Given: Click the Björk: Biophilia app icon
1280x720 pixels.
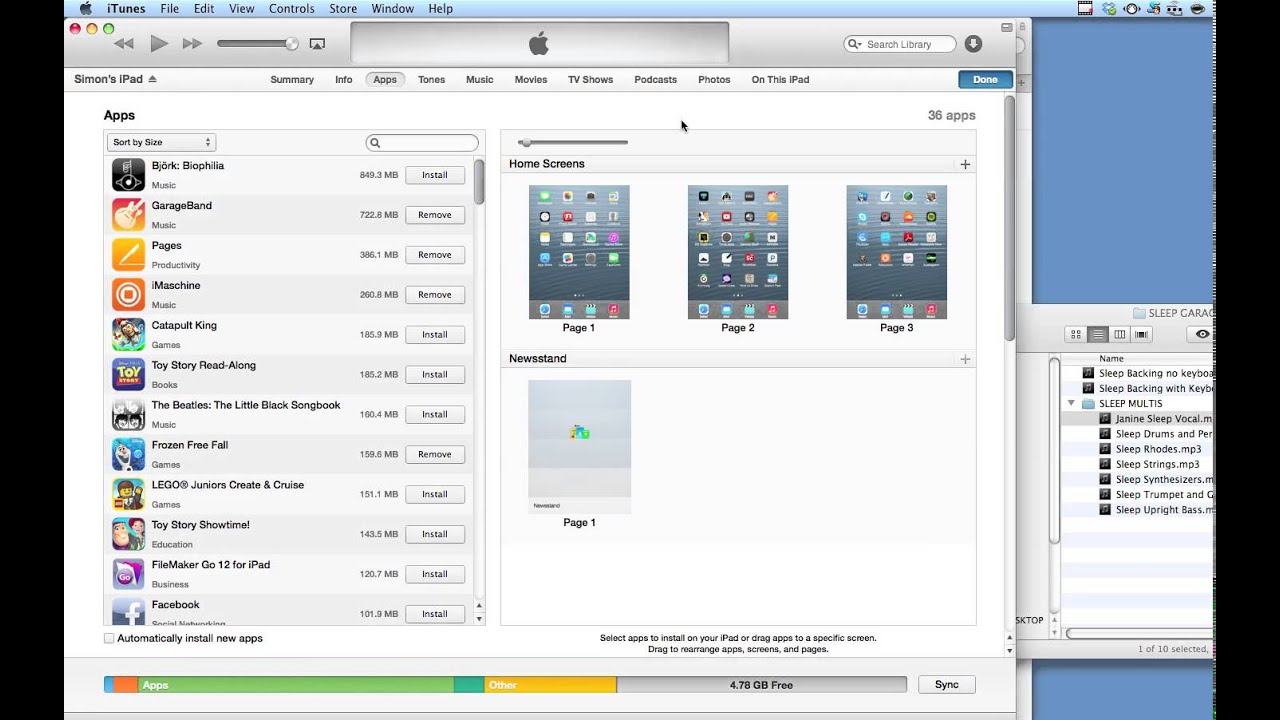Looking at the screenshot, I should pyautogui.click(x=128, y=175).
